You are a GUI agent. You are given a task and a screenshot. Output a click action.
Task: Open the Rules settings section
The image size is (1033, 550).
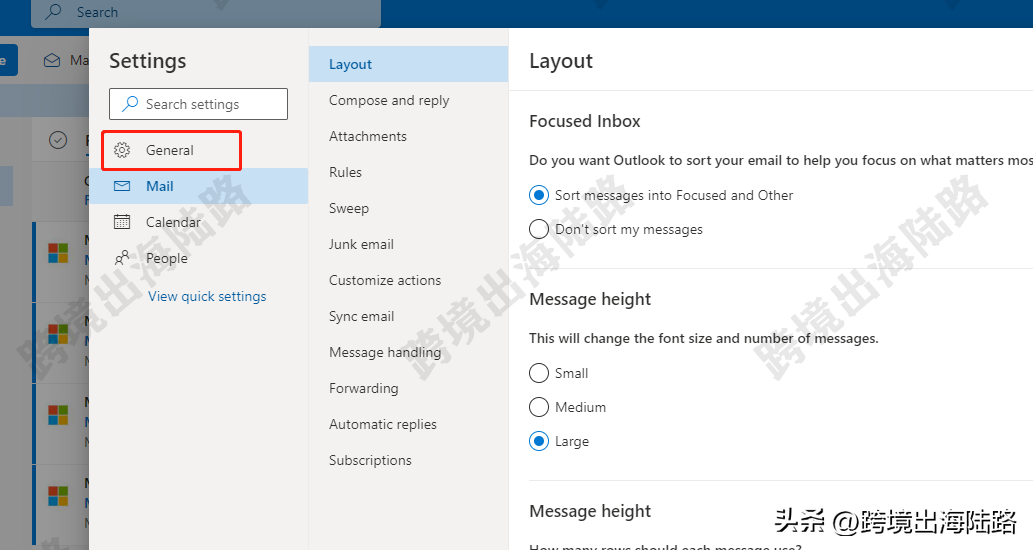(x=345, y=172)
